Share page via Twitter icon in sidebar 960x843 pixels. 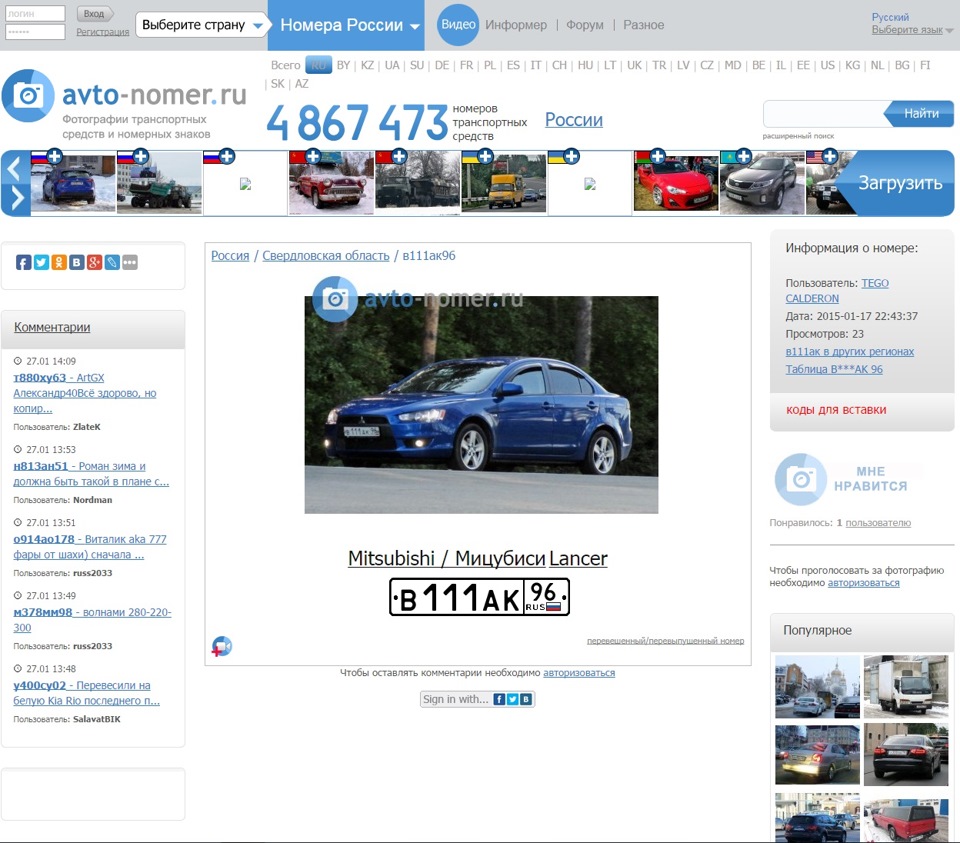pyautogui.click(x=41, y=263)
